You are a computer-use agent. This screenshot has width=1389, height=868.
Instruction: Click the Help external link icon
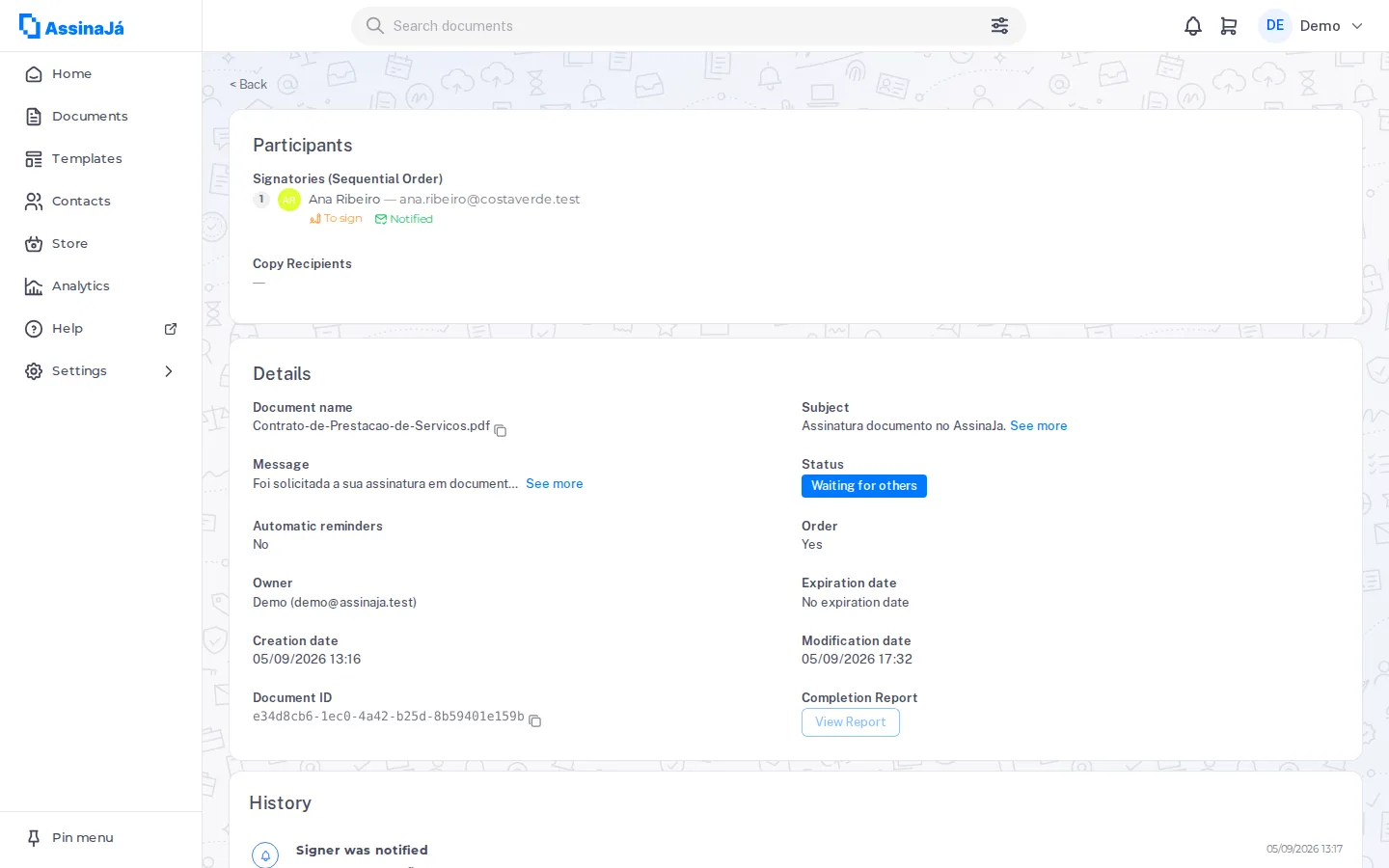(x=171, y=329)
